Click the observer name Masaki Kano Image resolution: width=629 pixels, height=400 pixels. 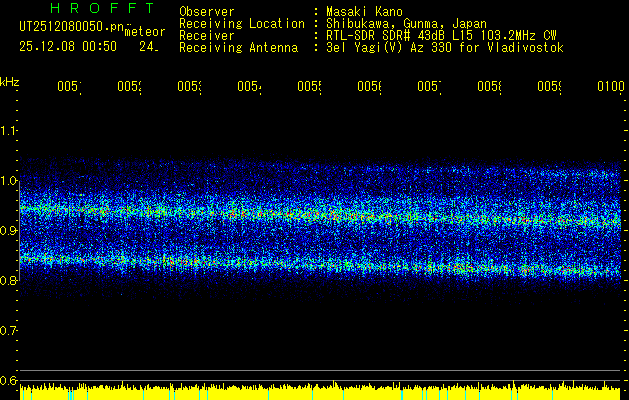[364, 12]
